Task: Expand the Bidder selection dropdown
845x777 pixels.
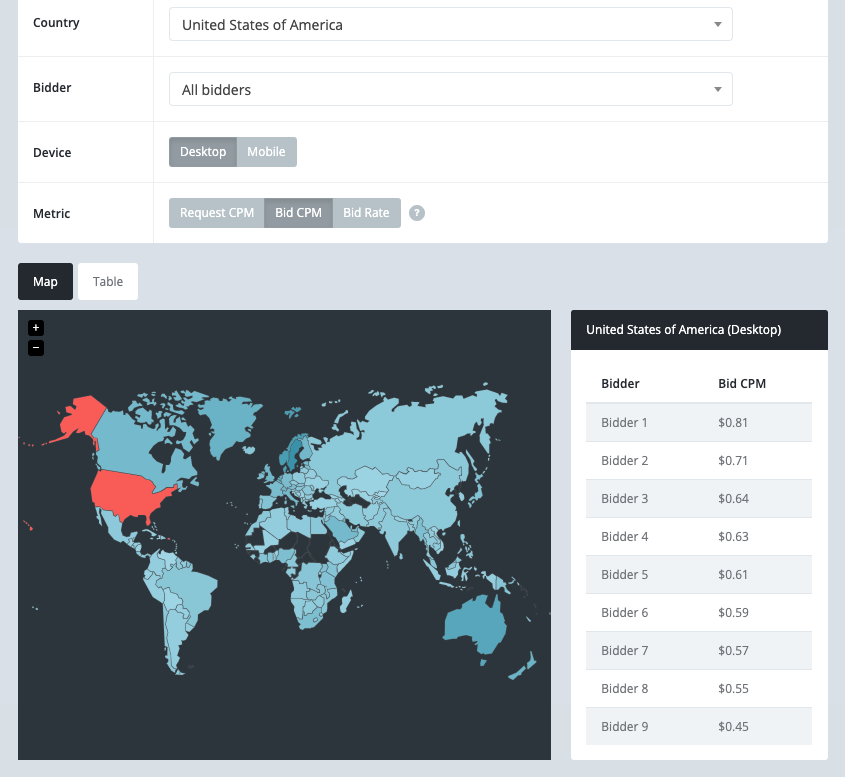Action: (450, 88)
